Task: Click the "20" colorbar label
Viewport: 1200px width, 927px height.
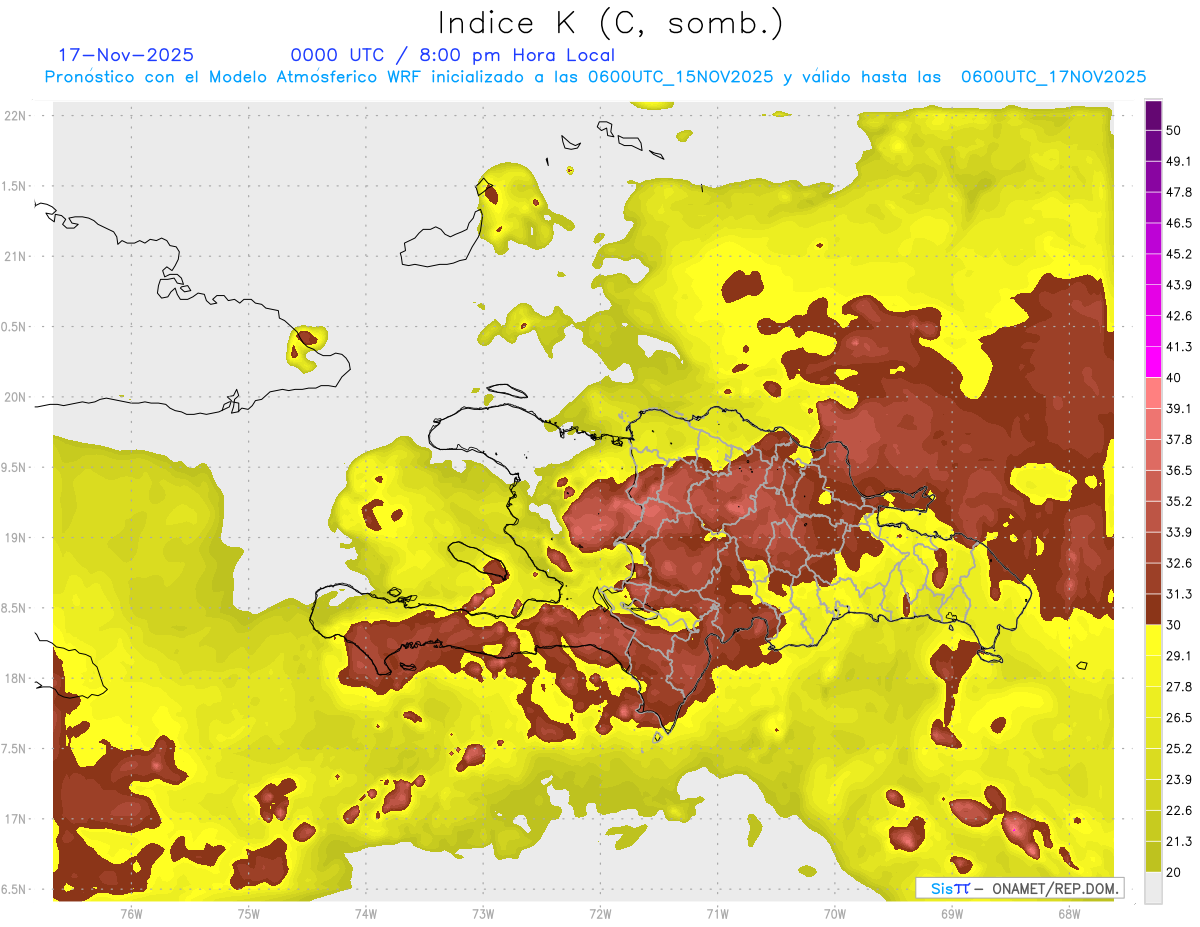Action: (1174, 872)
